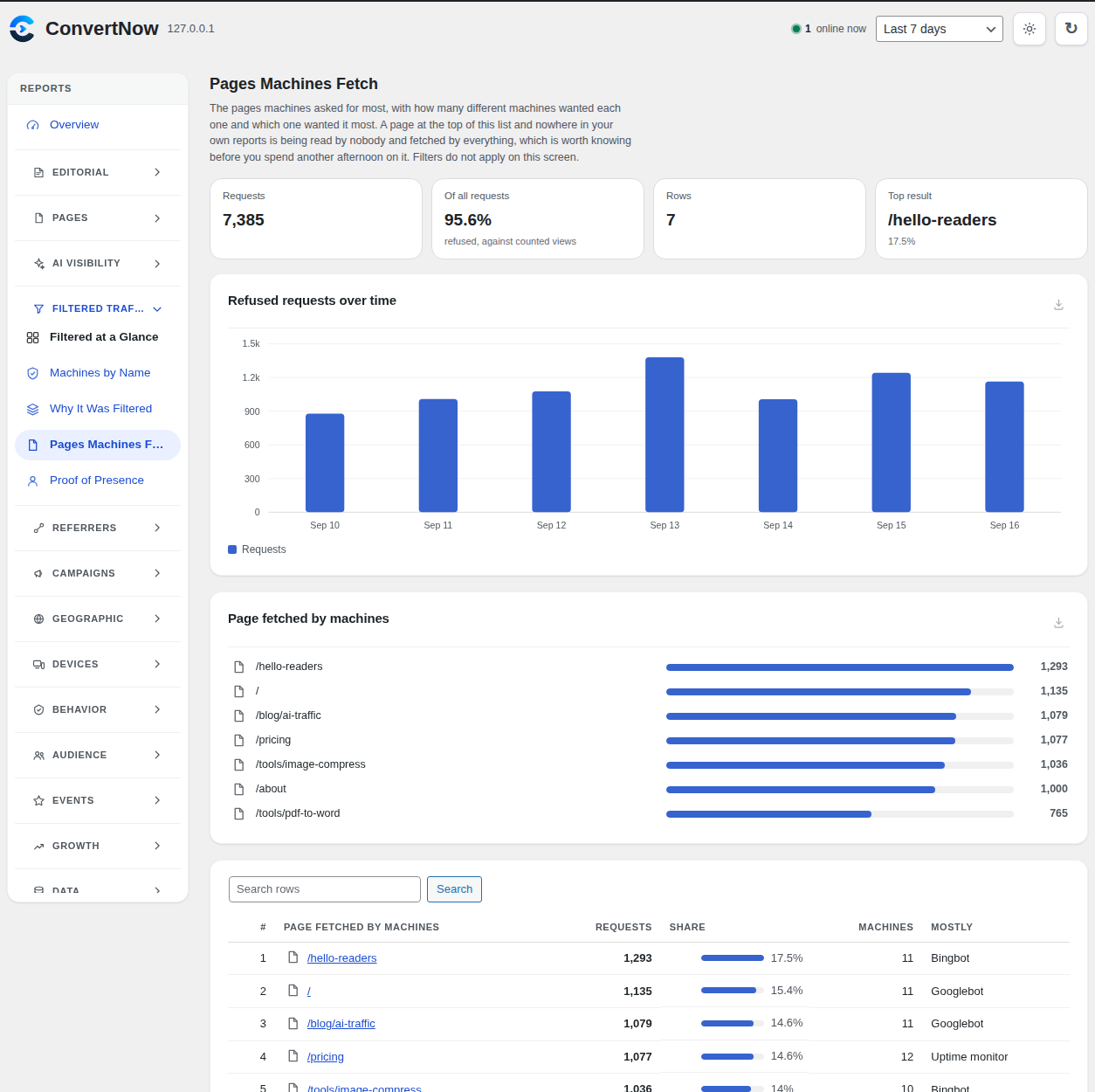The height and width of the screenshot is (1092, 1095).
Task: Expand the Editorial section
Action: (98, 172)
